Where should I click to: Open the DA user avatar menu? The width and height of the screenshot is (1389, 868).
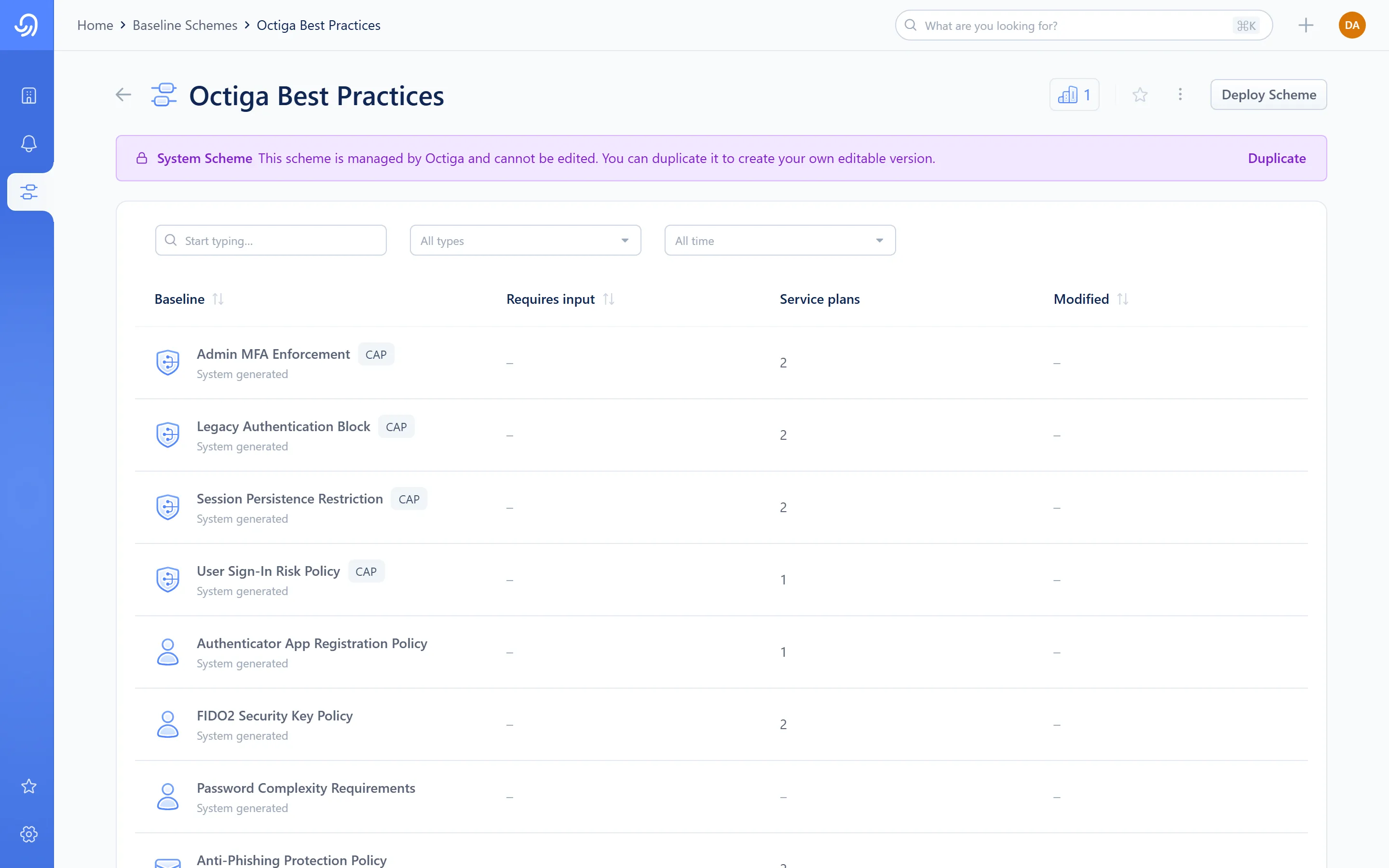point(1352,25)
